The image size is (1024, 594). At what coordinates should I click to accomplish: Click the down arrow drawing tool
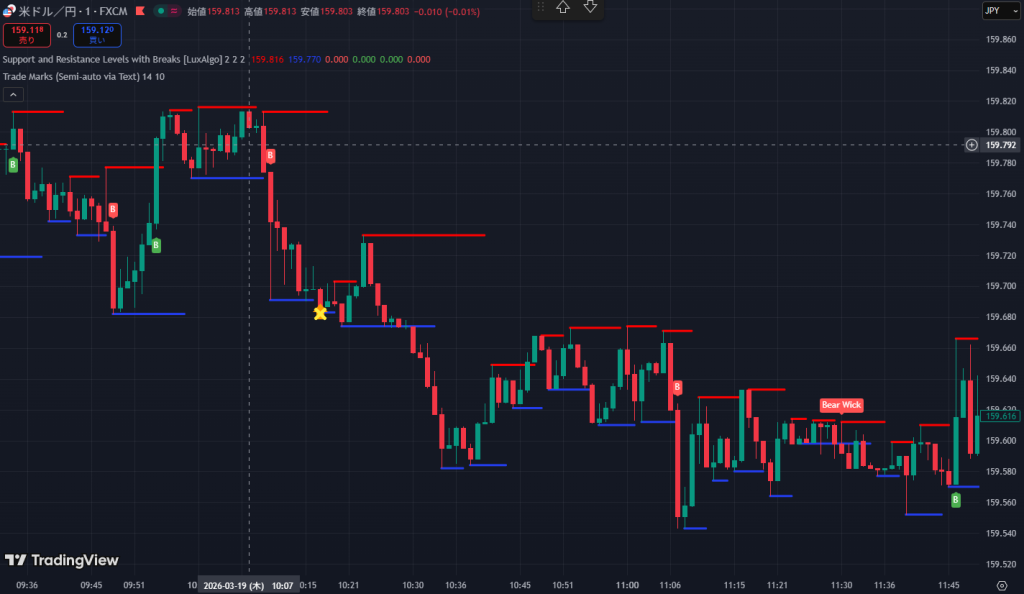coord(591,7)
